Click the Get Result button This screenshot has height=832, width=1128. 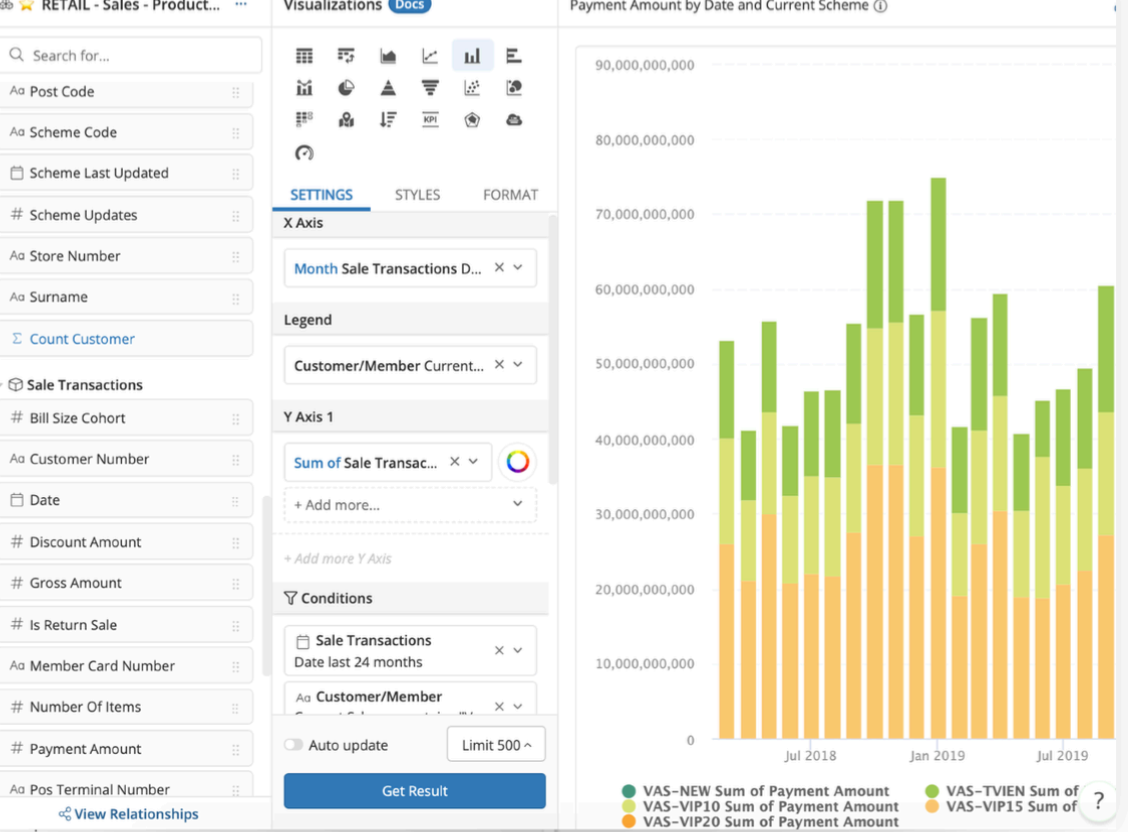click(414, 791)
